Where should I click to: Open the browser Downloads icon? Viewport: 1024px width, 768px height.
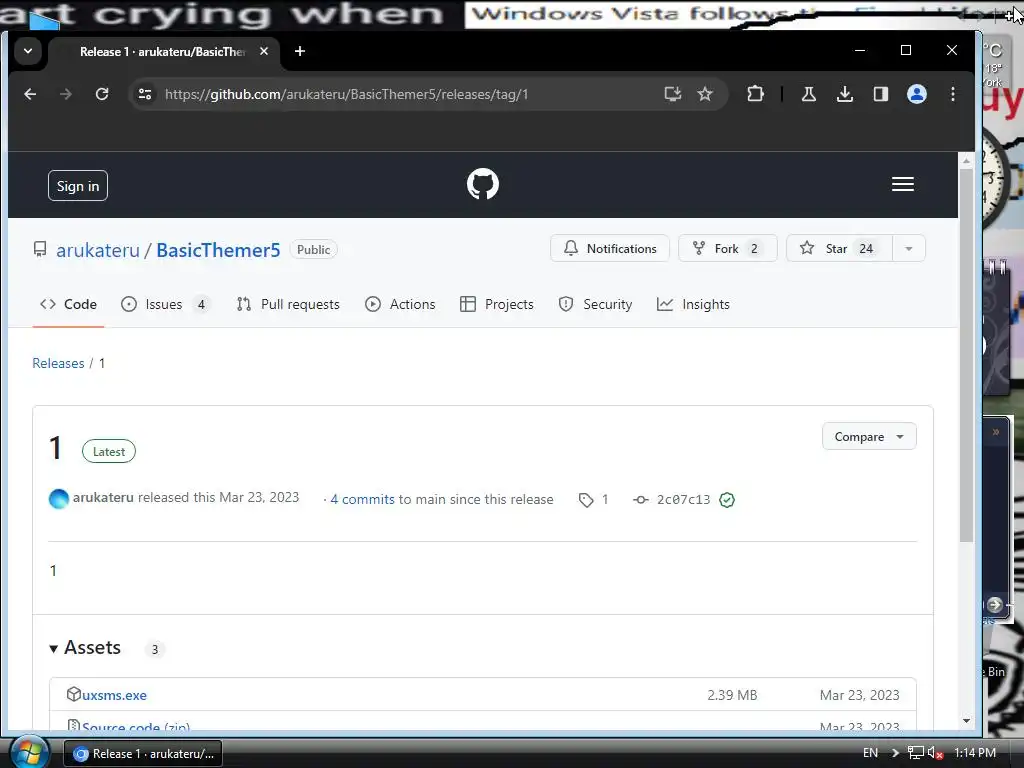(844, 94)
